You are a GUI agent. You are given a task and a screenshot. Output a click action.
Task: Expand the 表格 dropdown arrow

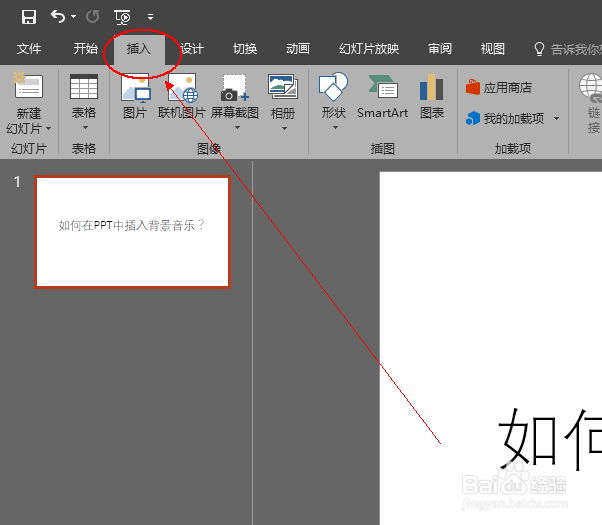pos(85,128)
